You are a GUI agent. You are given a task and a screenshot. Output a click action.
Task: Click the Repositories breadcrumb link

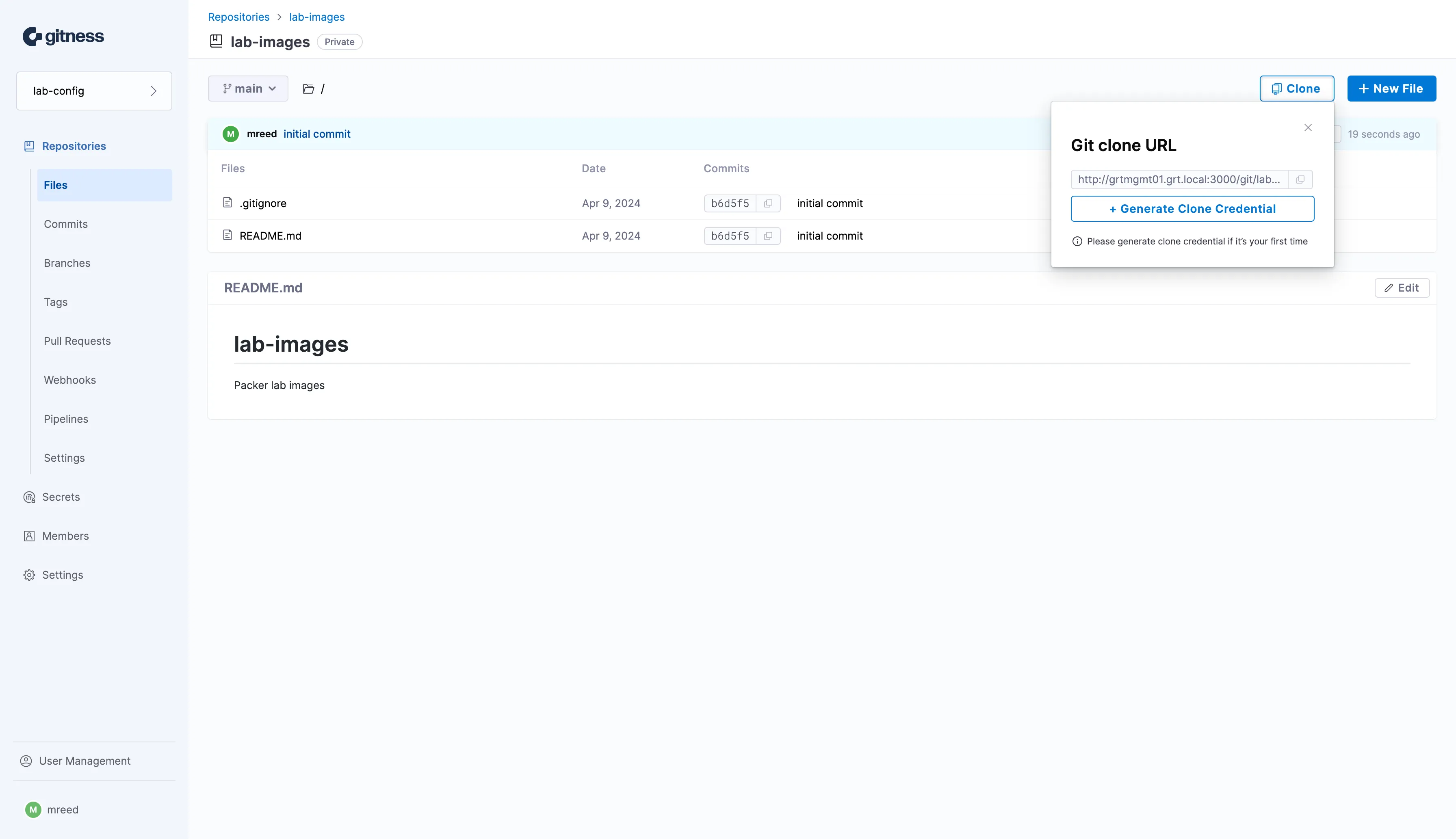[x=238, y=17]
